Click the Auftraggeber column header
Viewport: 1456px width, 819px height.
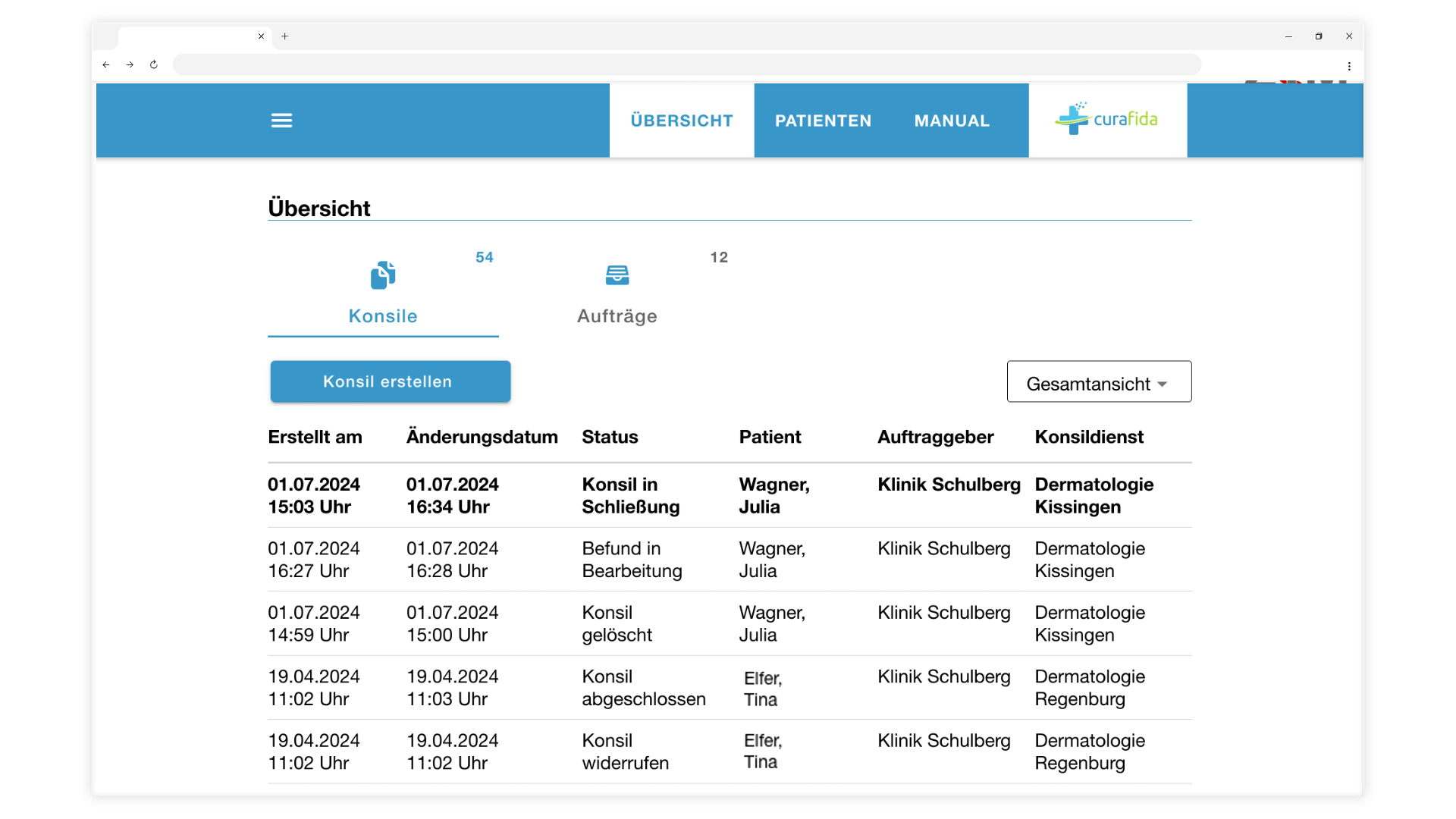(935, 437)
